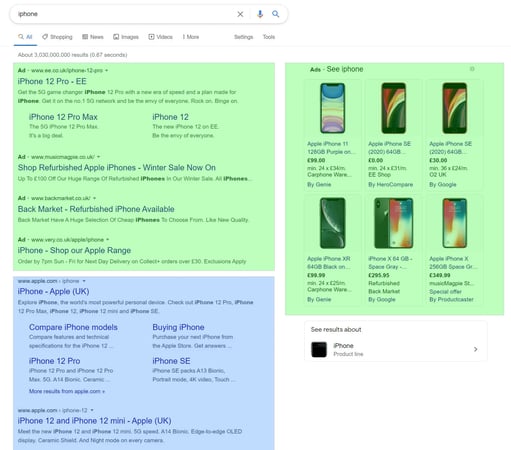Open the iPhone 12 sitelink under EE ad
The width and height of the screenshot is (511, 450).
click(170, 117)
